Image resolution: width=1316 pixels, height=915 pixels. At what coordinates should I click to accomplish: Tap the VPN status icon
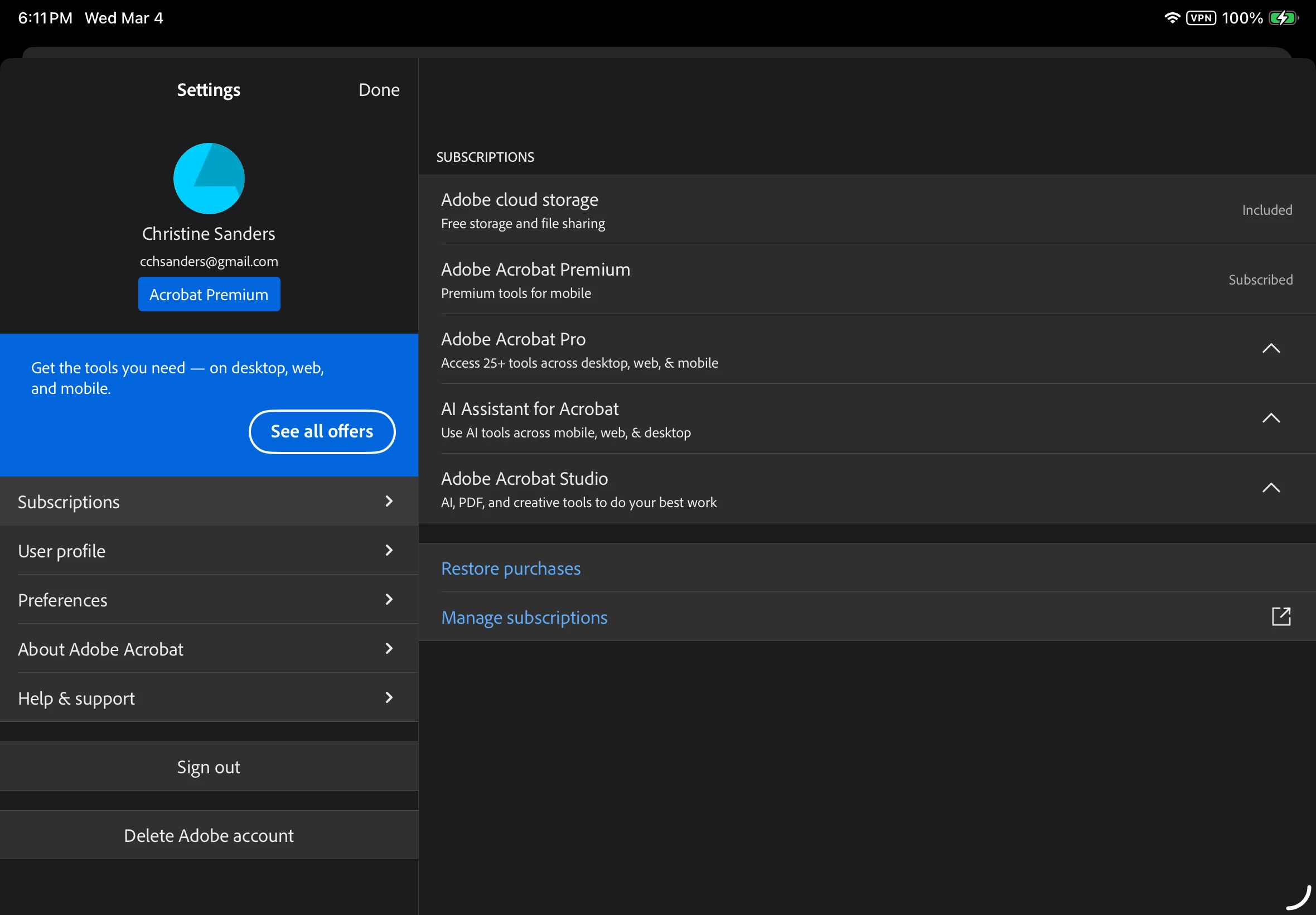pos(1199,18)
